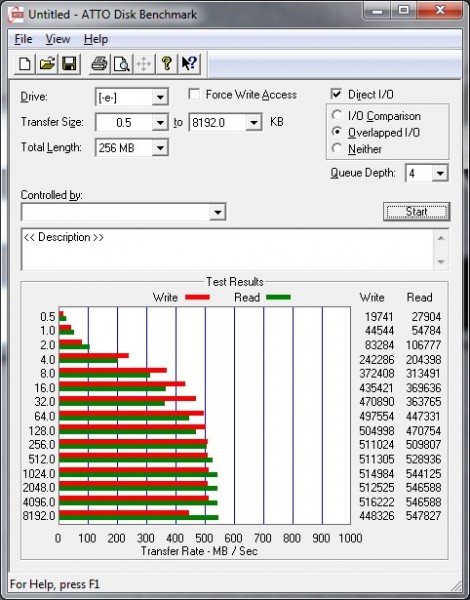Open the View menu
Viewport: 470px width, 600px height.
pos(58,39)
